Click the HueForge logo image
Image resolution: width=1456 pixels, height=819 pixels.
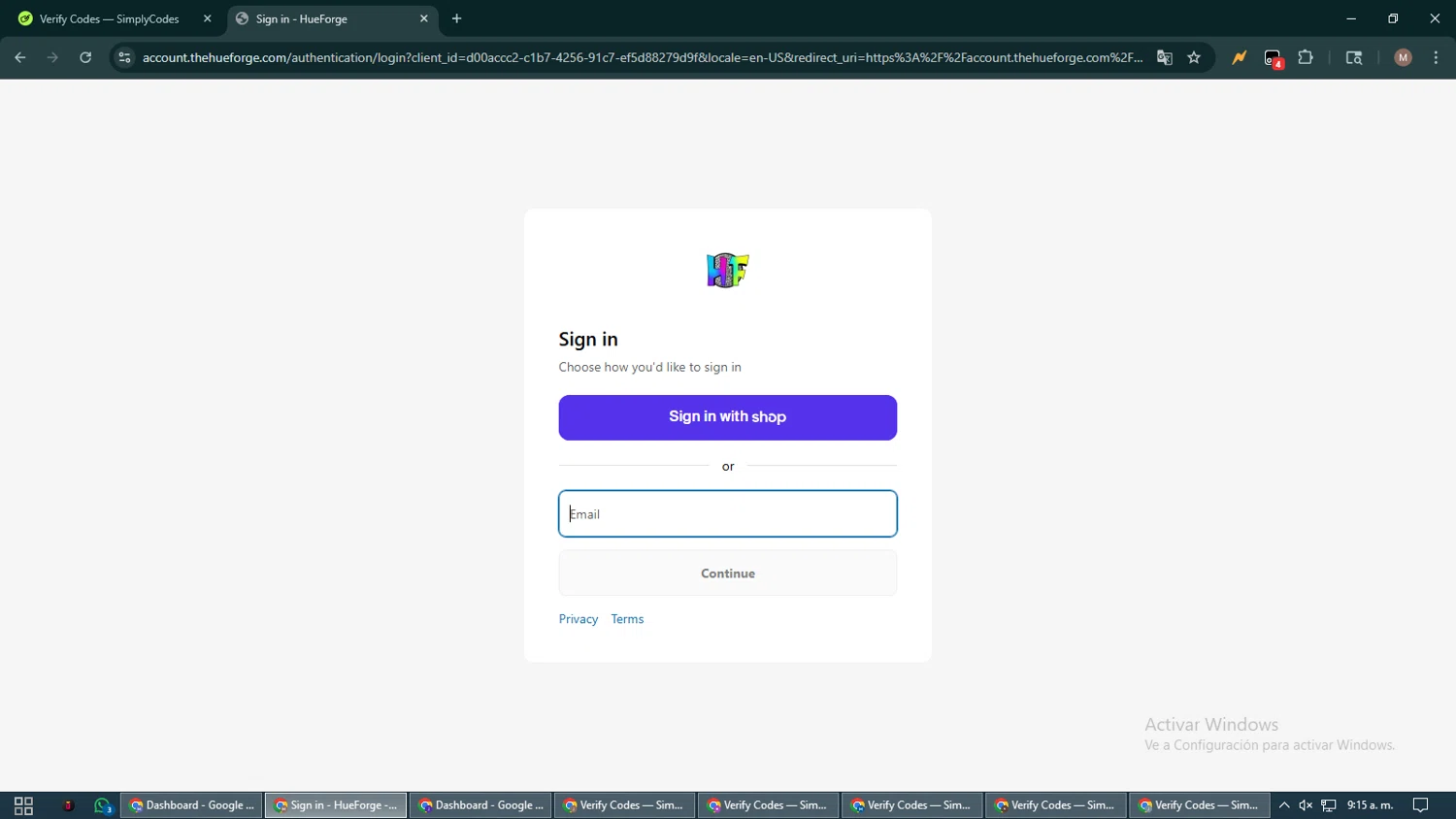tap(728, 270)
